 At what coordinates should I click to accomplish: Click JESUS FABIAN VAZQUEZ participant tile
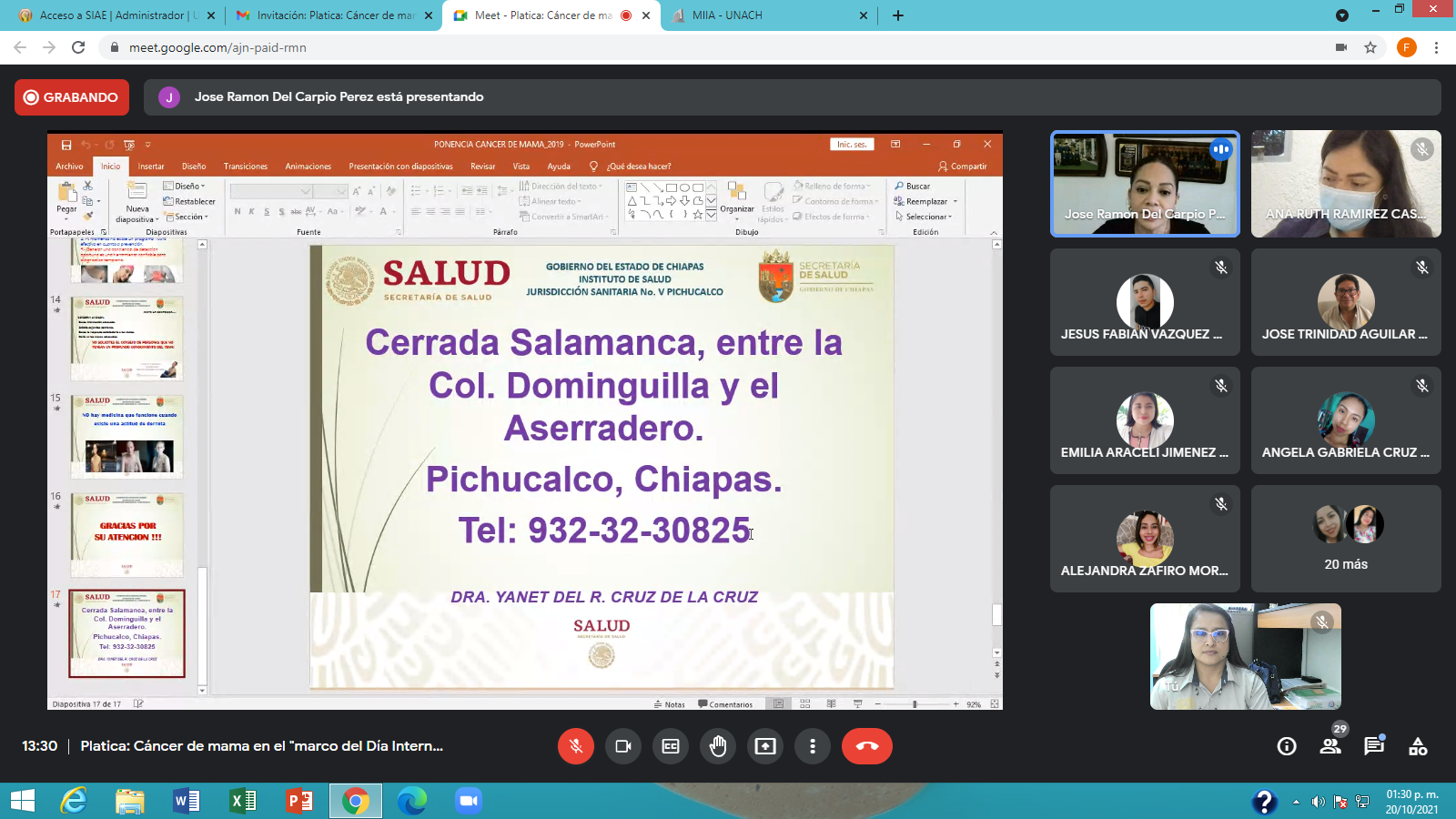(x=1145, y=302)
